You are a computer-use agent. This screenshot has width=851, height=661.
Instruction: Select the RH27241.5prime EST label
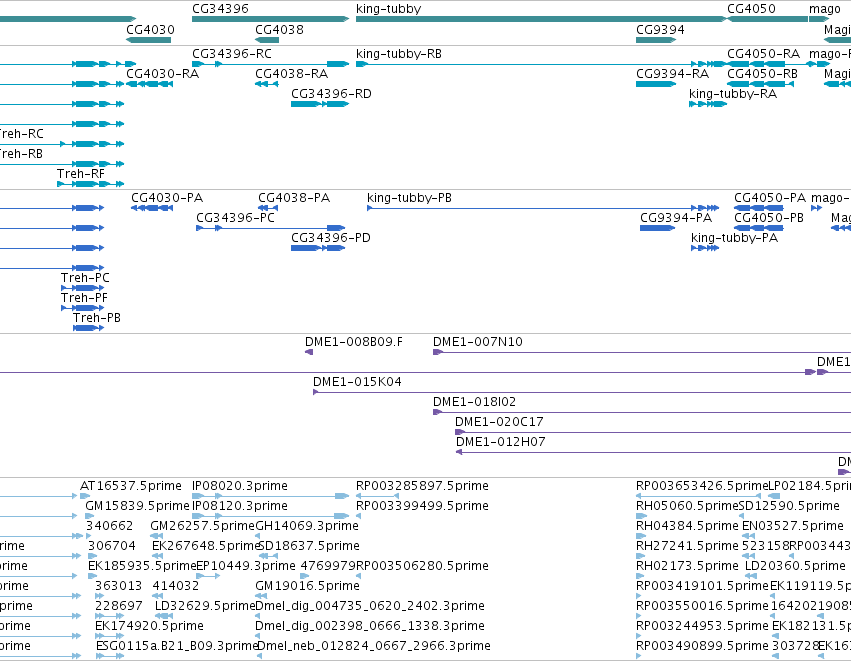pyautogui.click(x=688, y=546)
